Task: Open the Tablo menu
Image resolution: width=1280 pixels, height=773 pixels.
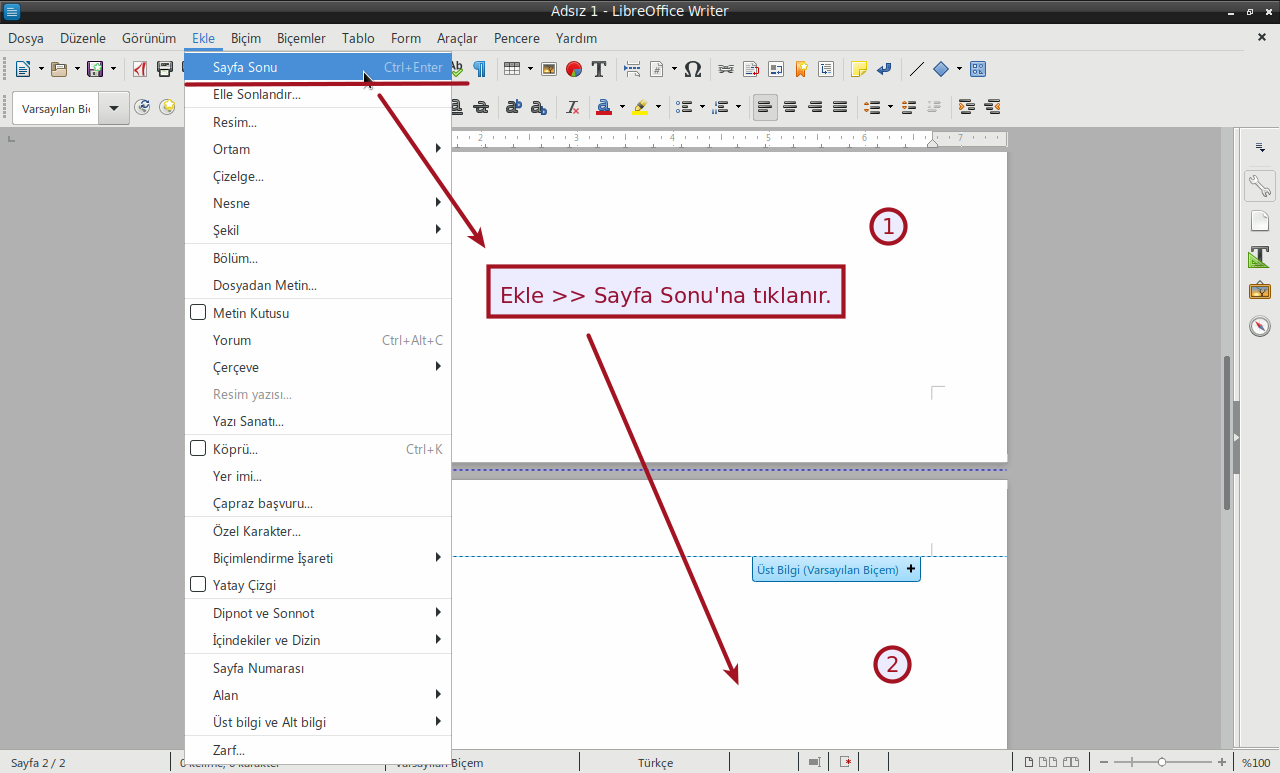Action: coord(358,38)
